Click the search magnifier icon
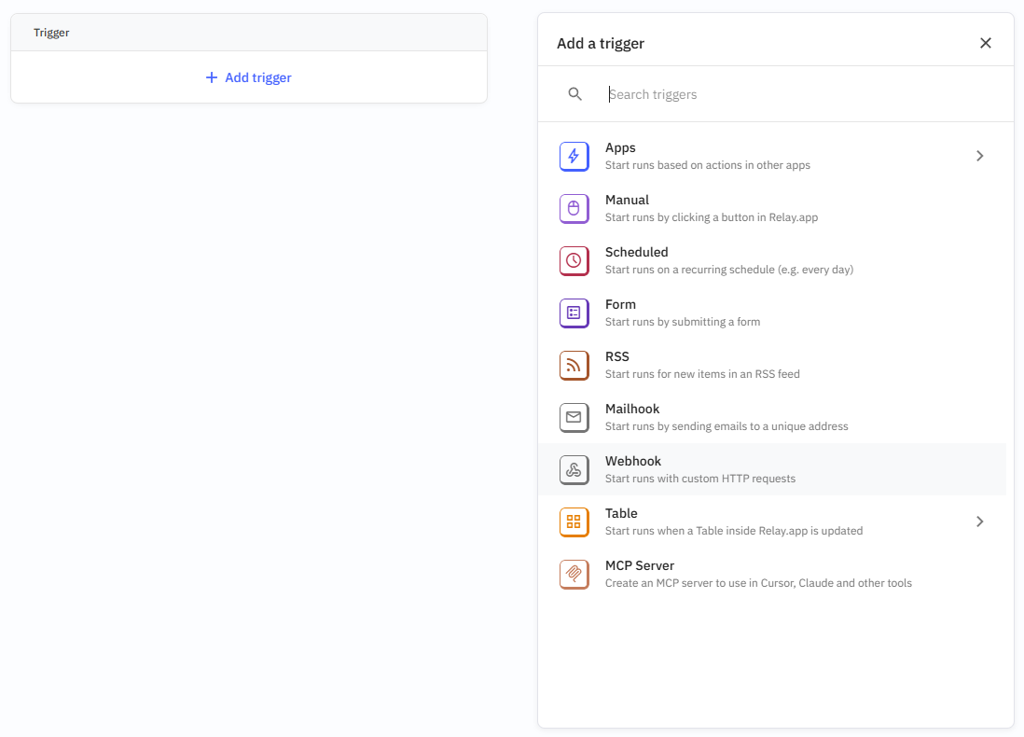1024x737 pixels. pyautogui.click(x=575, y=94)
